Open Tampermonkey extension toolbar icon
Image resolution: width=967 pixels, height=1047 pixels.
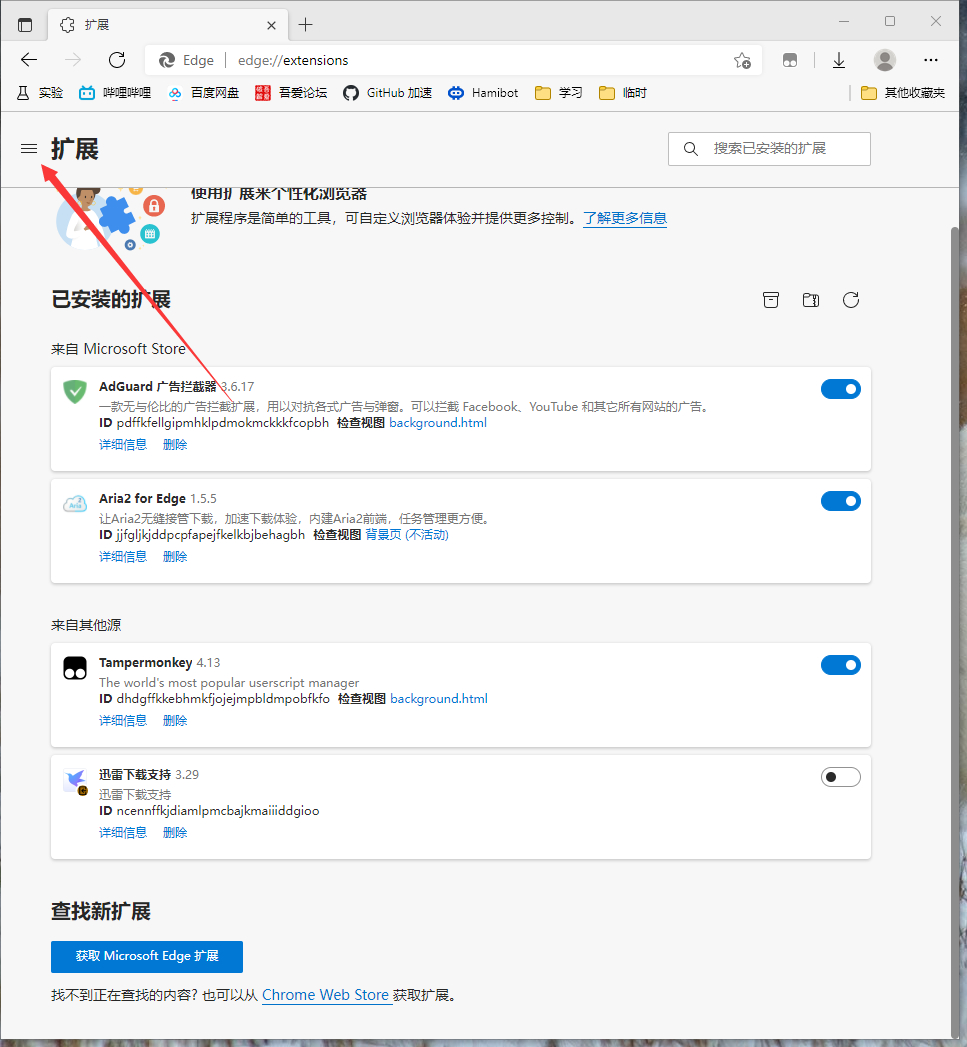pos(790,60)
